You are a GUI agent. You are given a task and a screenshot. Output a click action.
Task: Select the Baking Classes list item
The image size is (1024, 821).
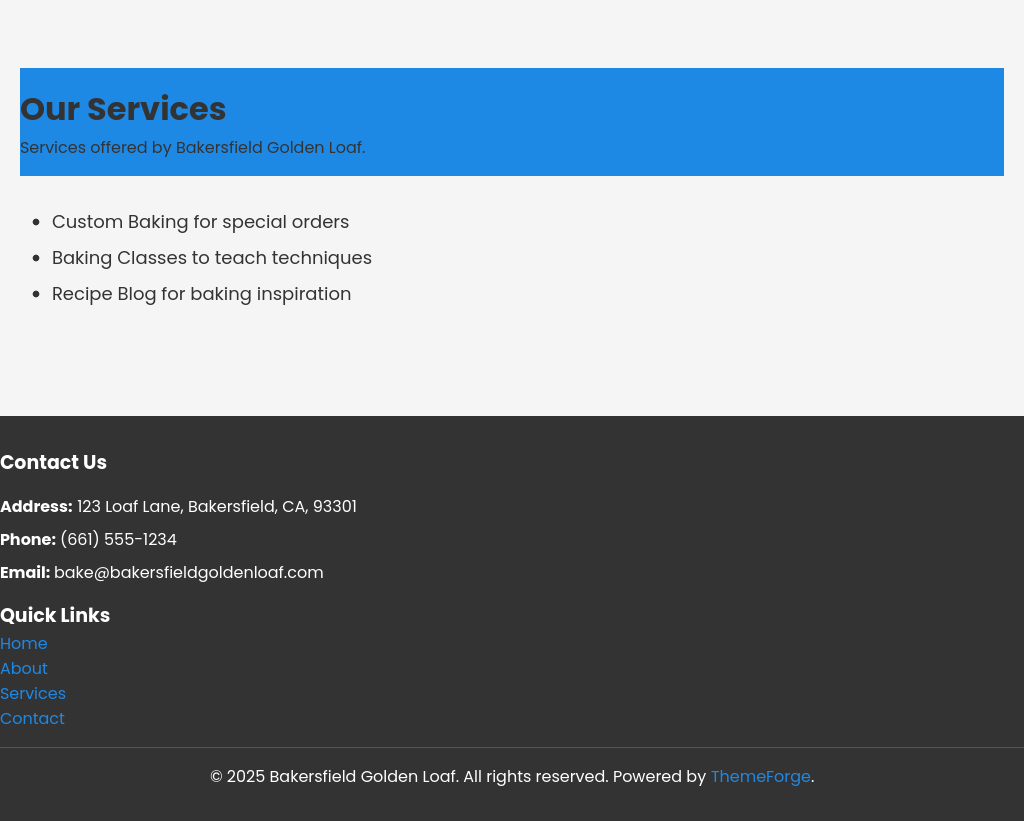point(212,258)
